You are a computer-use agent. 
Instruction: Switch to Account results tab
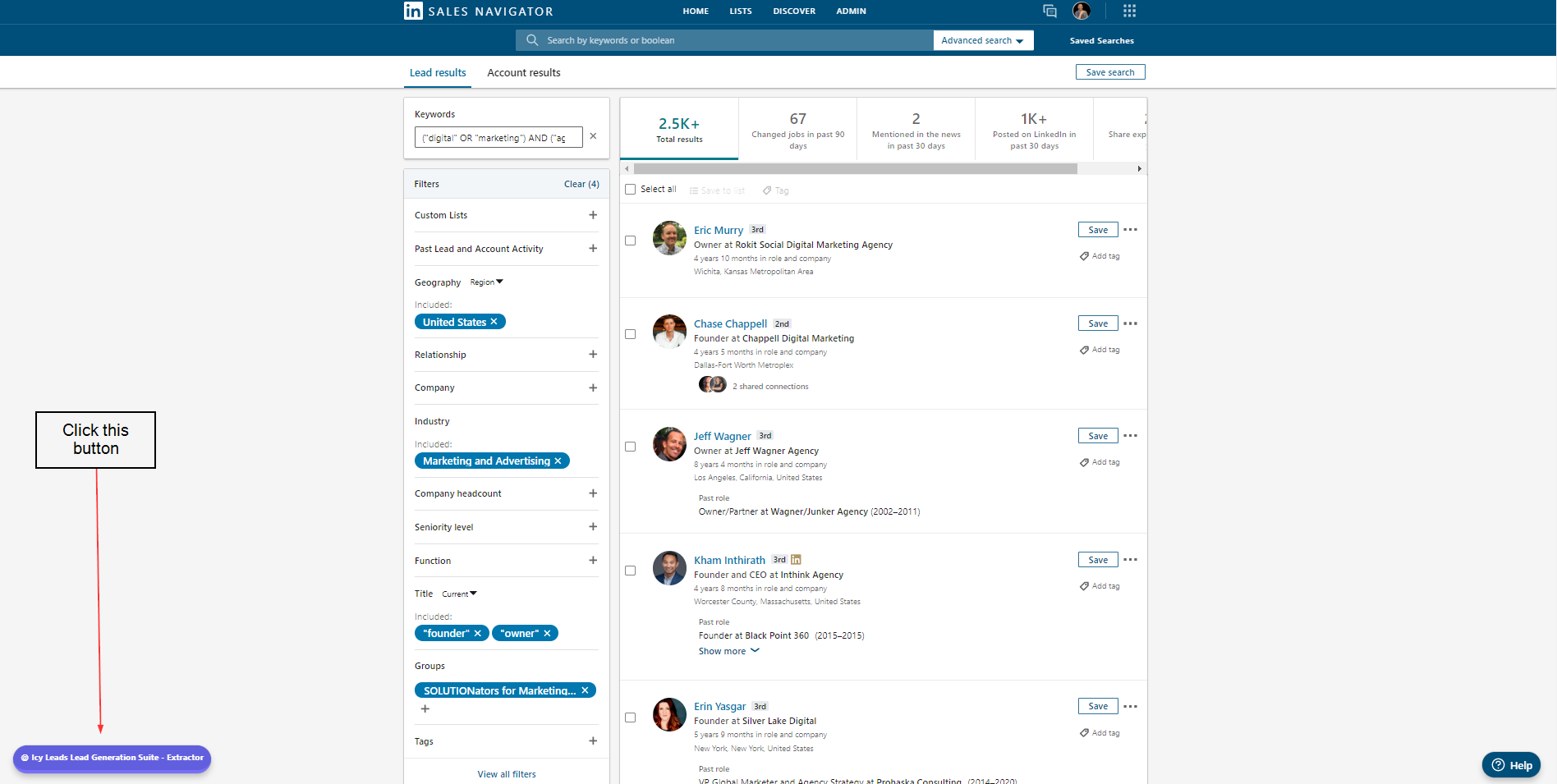click(x=524, y=73)
